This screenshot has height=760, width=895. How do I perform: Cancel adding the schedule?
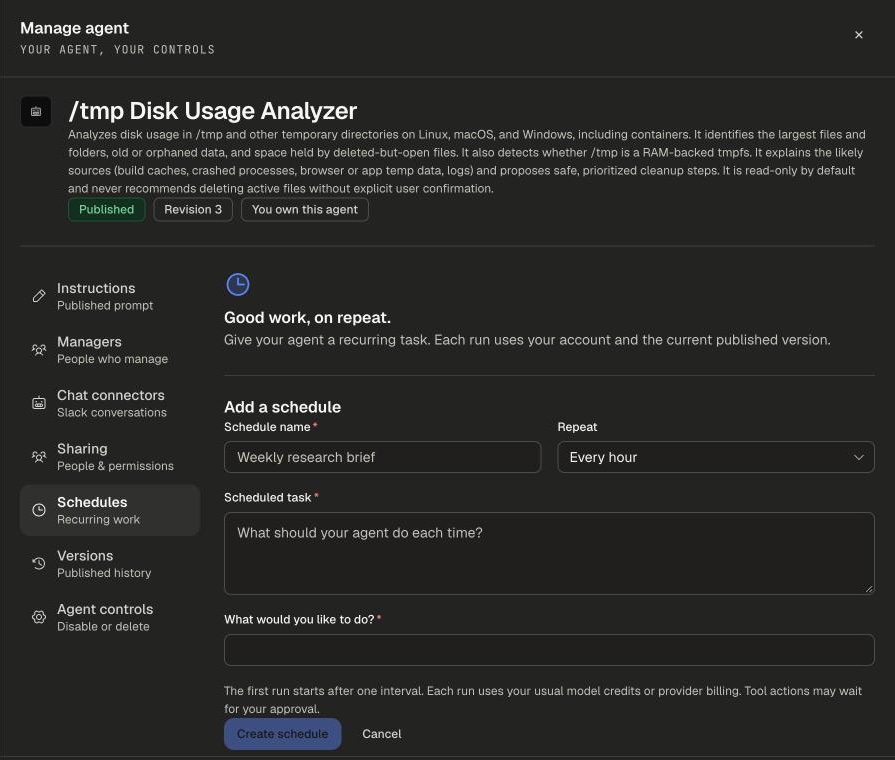coord(381,734)
